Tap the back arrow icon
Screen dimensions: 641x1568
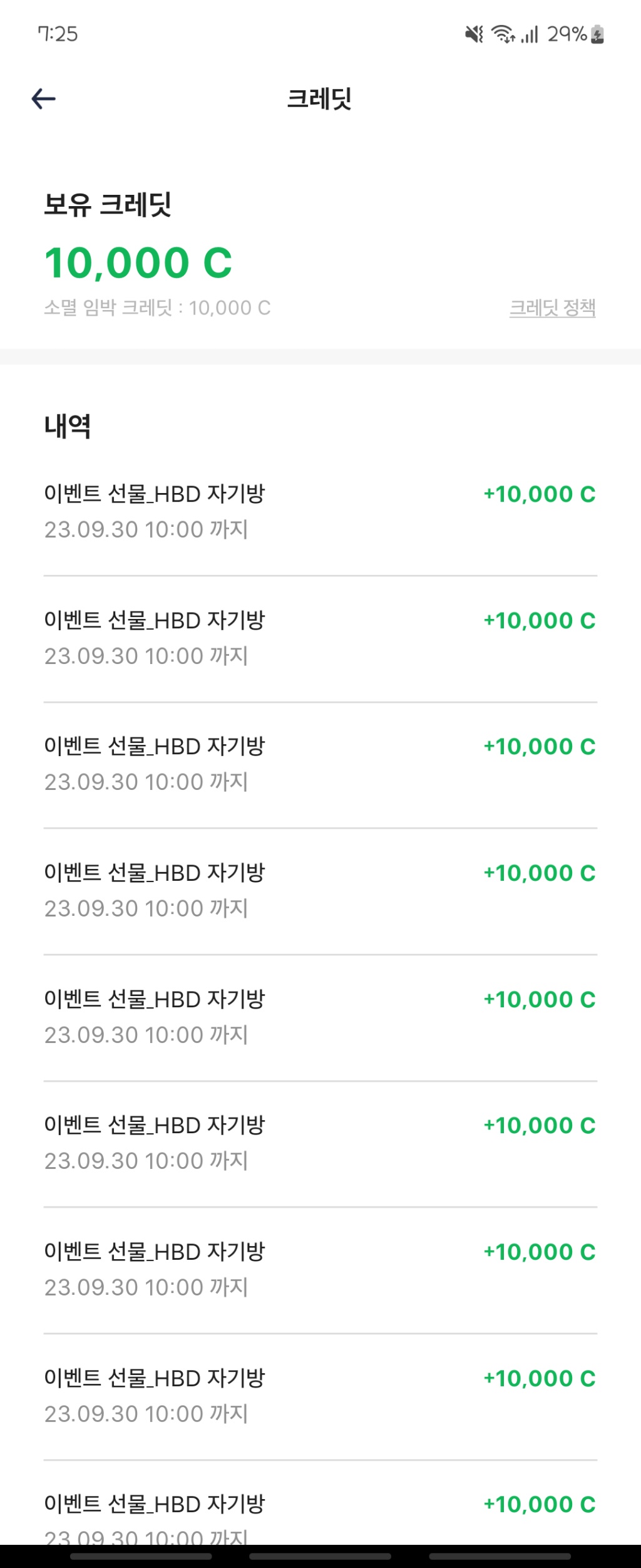[x=44, y=98]
